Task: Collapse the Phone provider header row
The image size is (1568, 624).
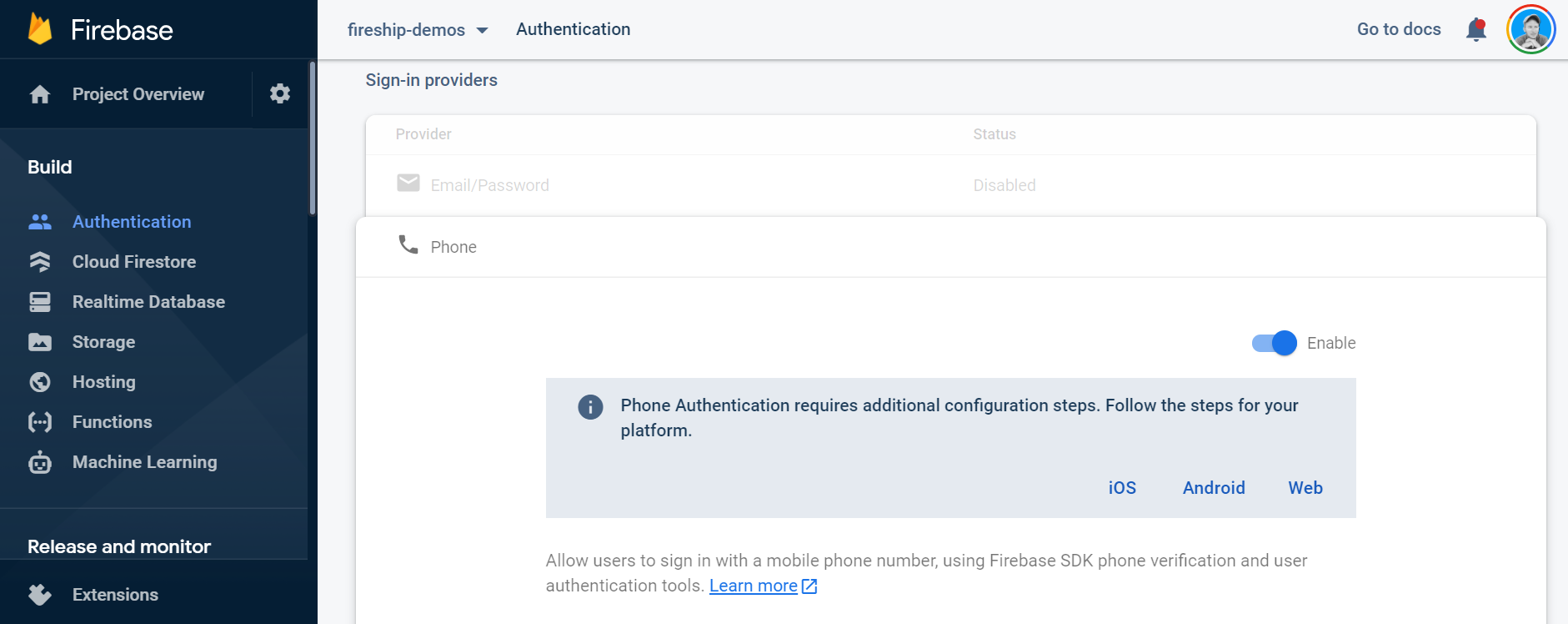Action: coord(950,247)
